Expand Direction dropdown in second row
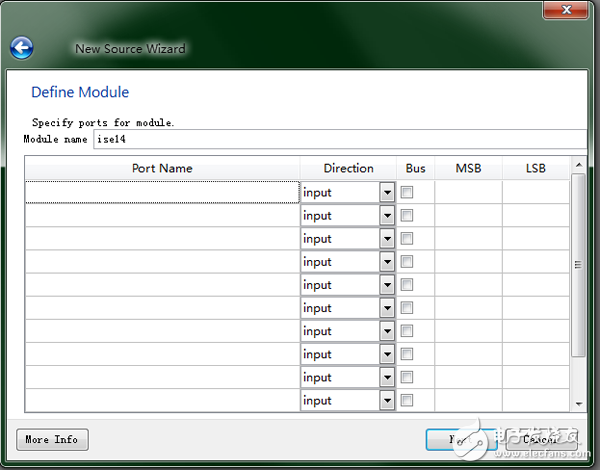Image resolution: width=600 pixels, height=470 pixels. tap(387, 215)
